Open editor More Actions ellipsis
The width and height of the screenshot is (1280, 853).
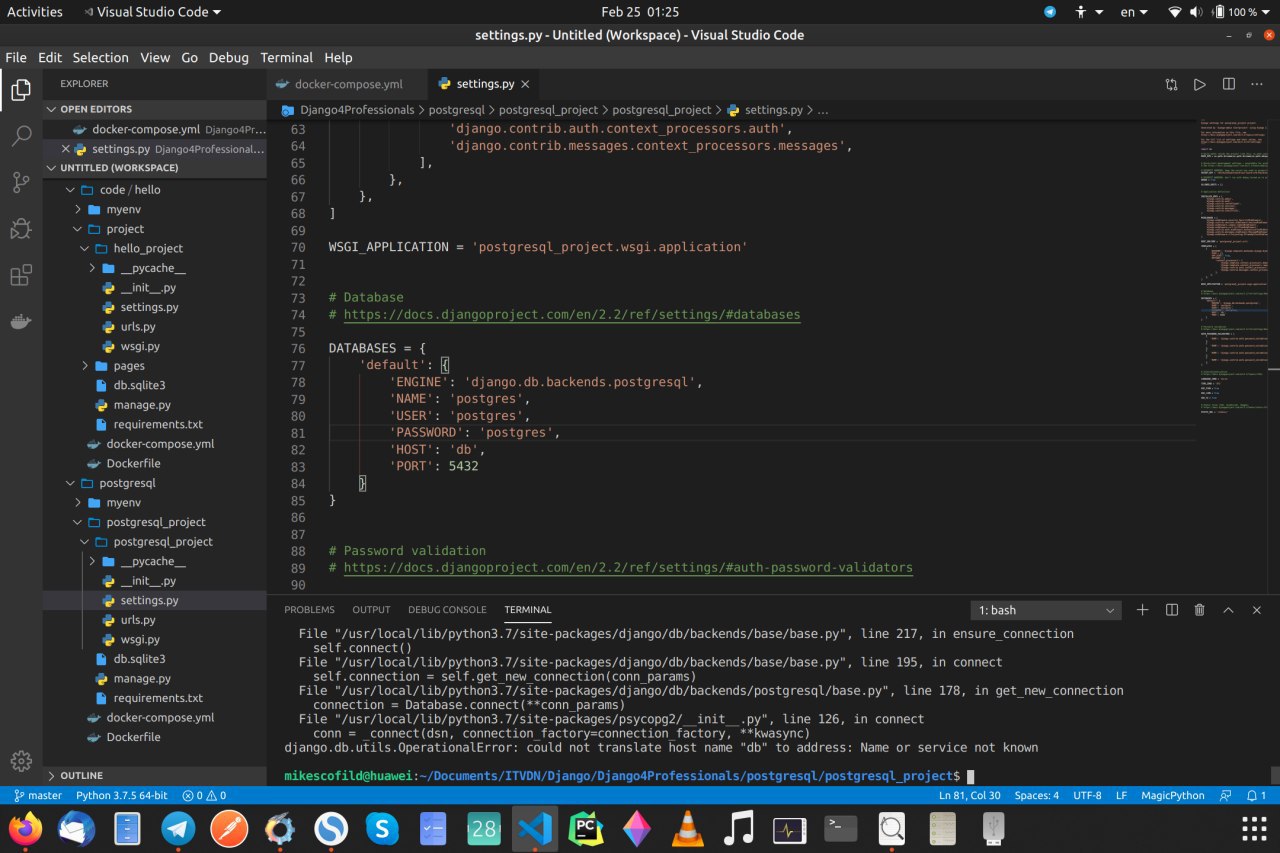[1258, 85]
